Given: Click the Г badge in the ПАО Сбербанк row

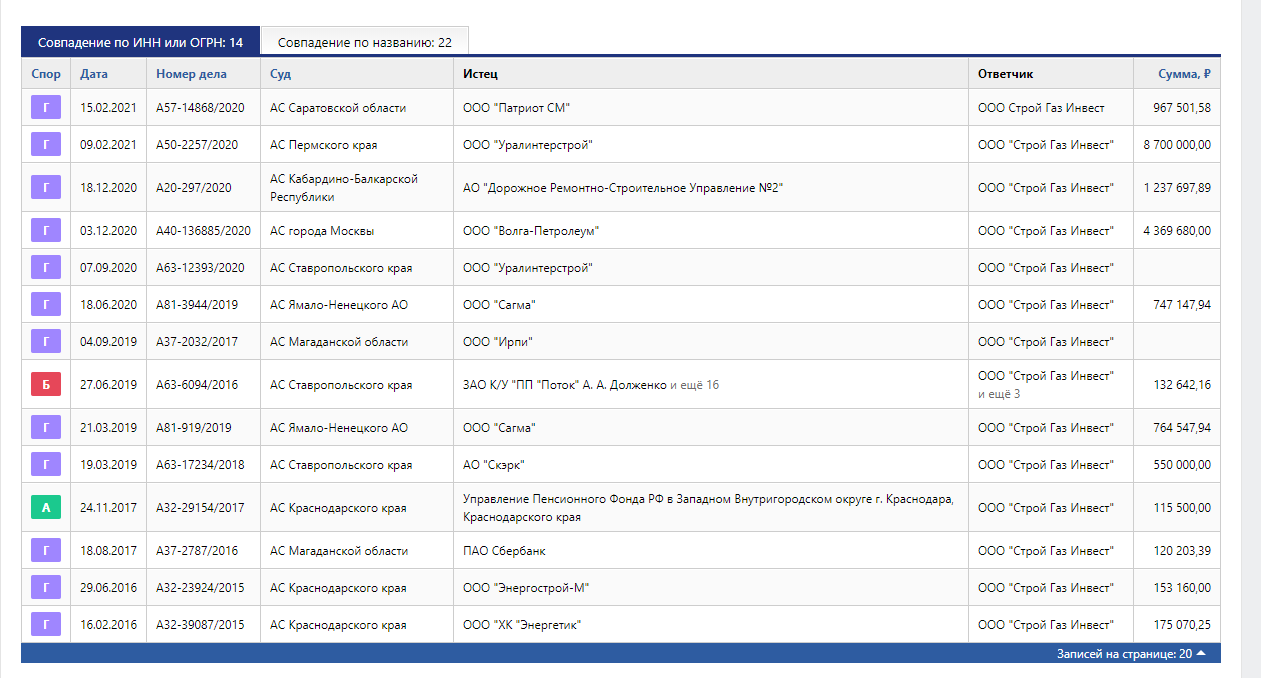Looking at the screenshot, I should (46, 551).
